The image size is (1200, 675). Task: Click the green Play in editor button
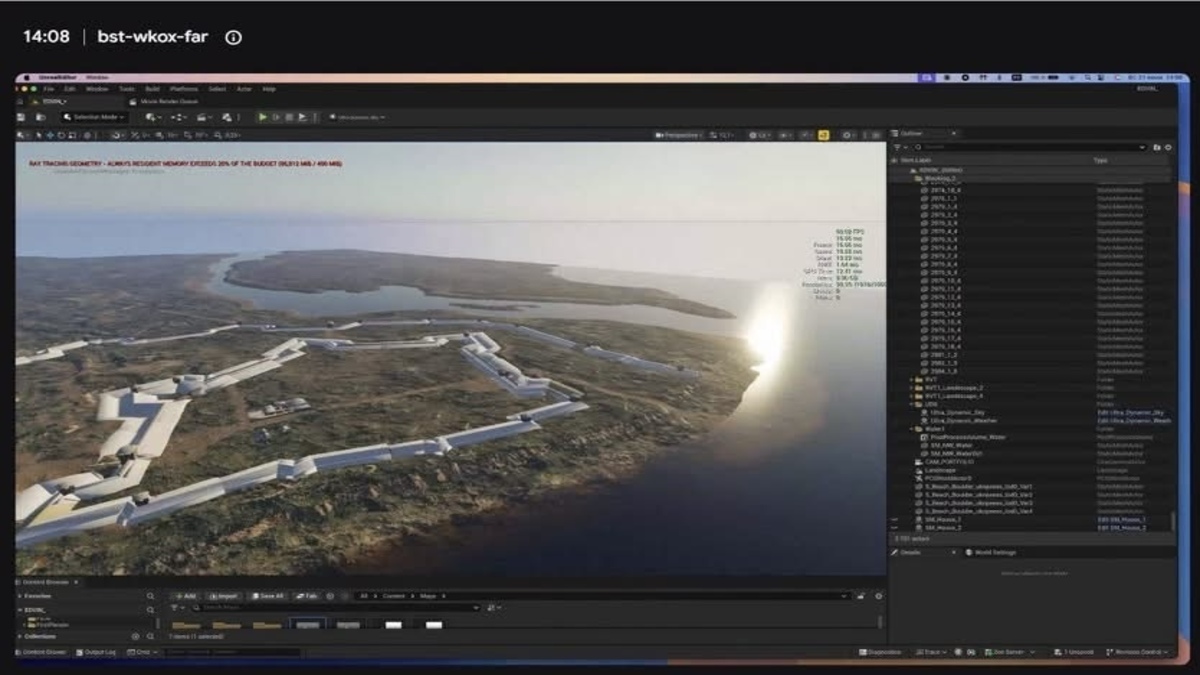[x=263, y=117]
